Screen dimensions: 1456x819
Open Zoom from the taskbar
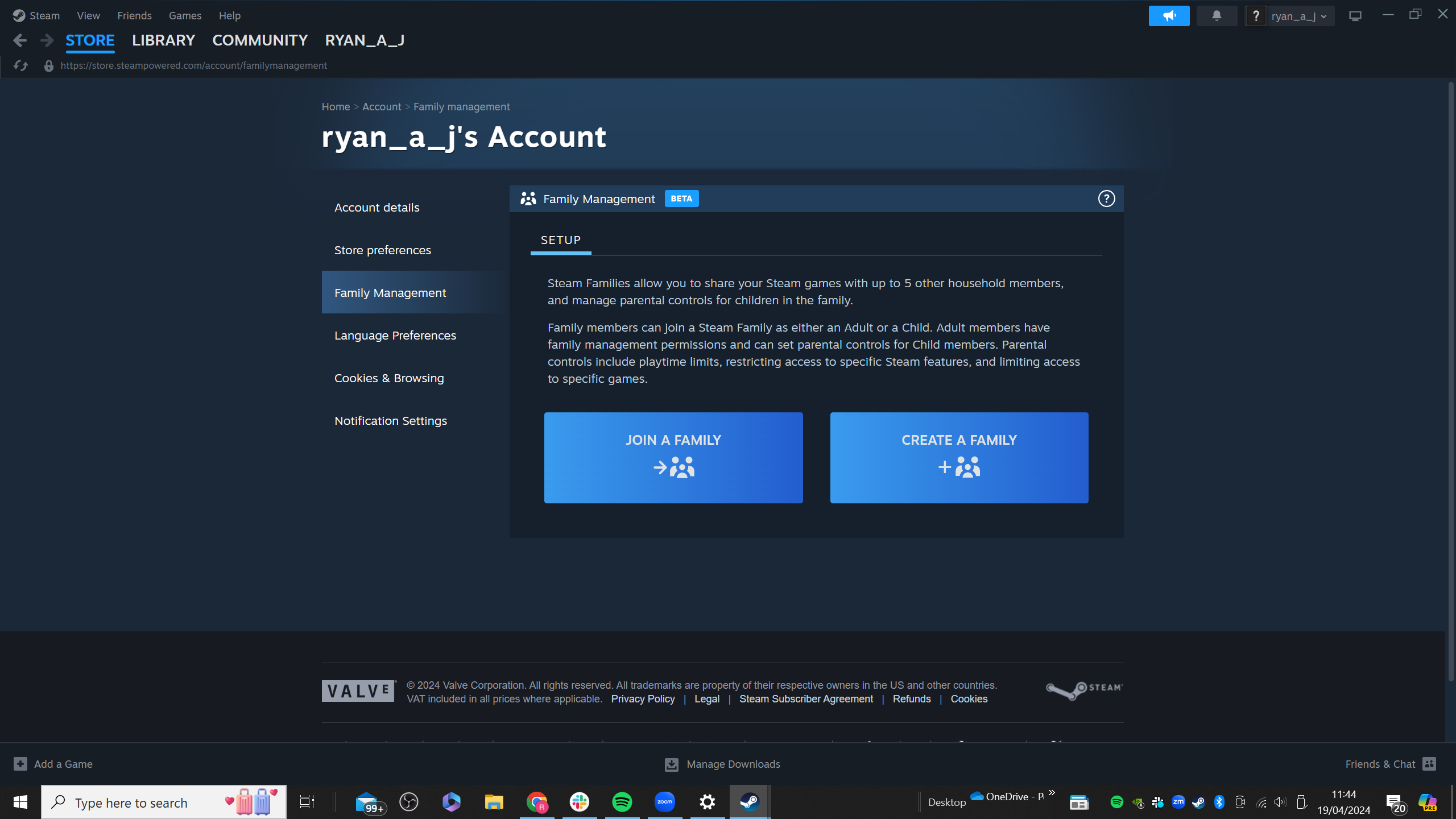coord(665,802)
